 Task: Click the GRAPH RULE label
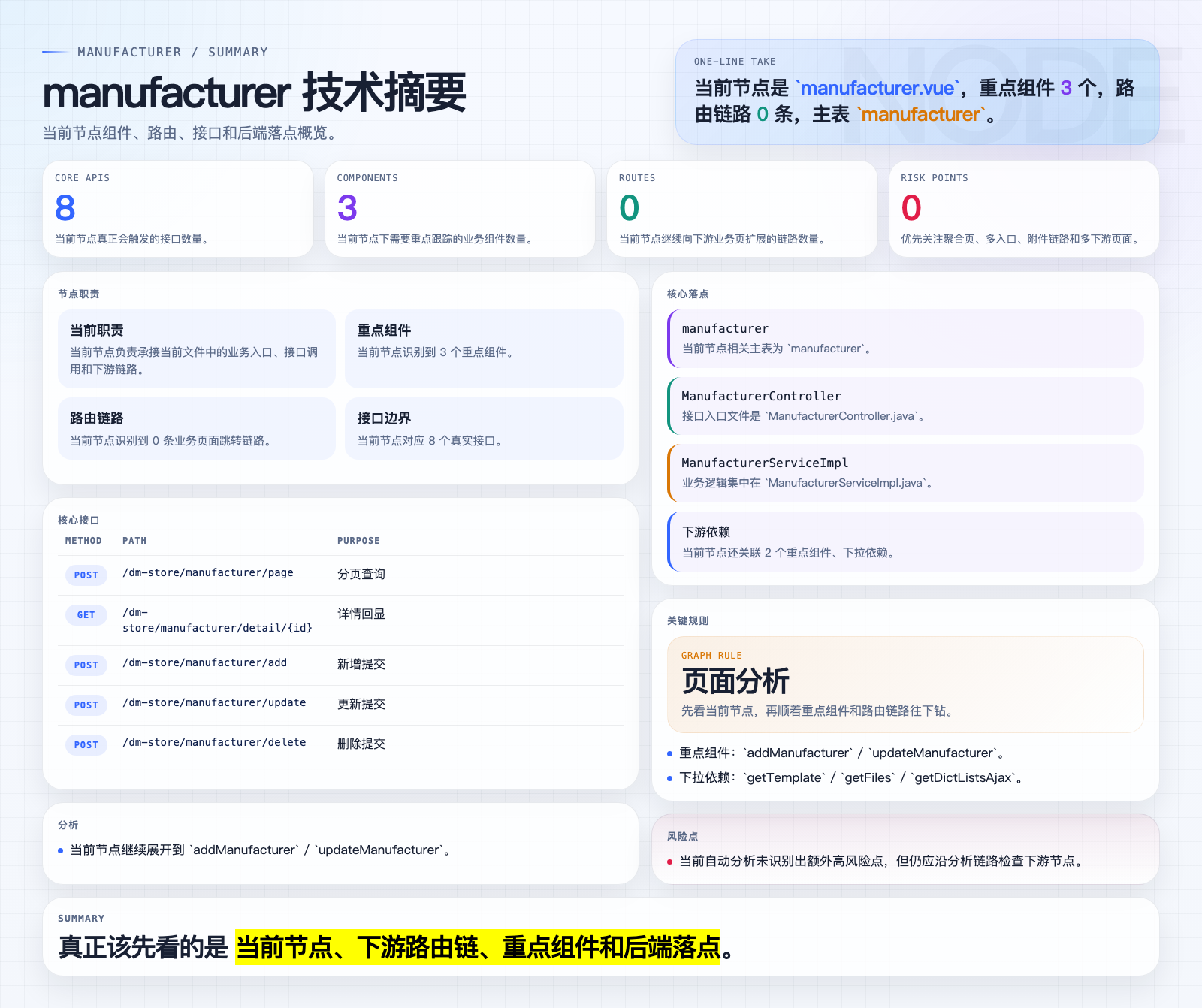(711, 656)
